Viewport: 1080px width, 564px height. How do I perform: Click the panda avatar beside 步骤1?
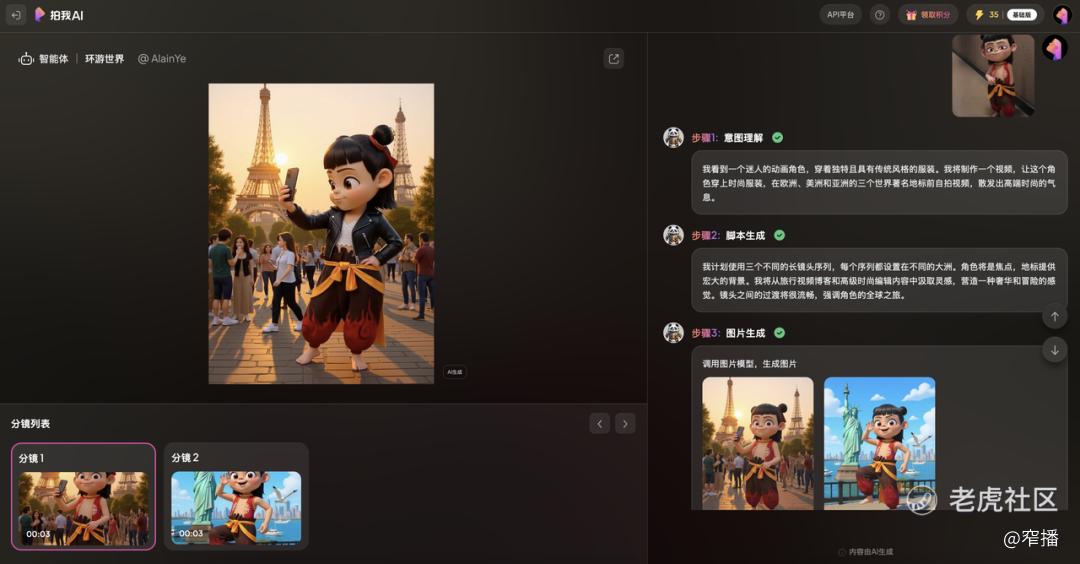(x=673, y=138)
